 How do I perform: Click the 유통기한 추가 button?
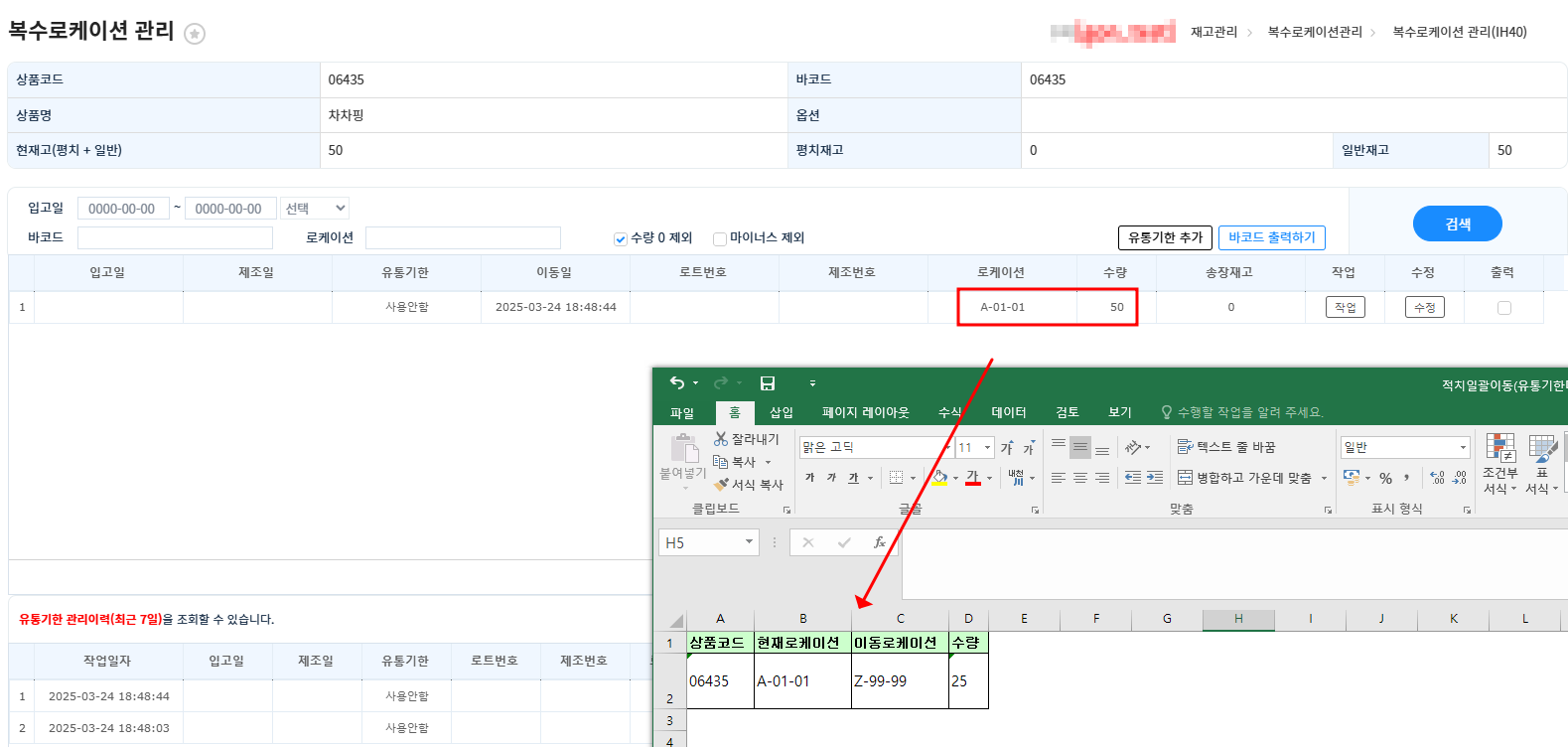[1164, 237]
